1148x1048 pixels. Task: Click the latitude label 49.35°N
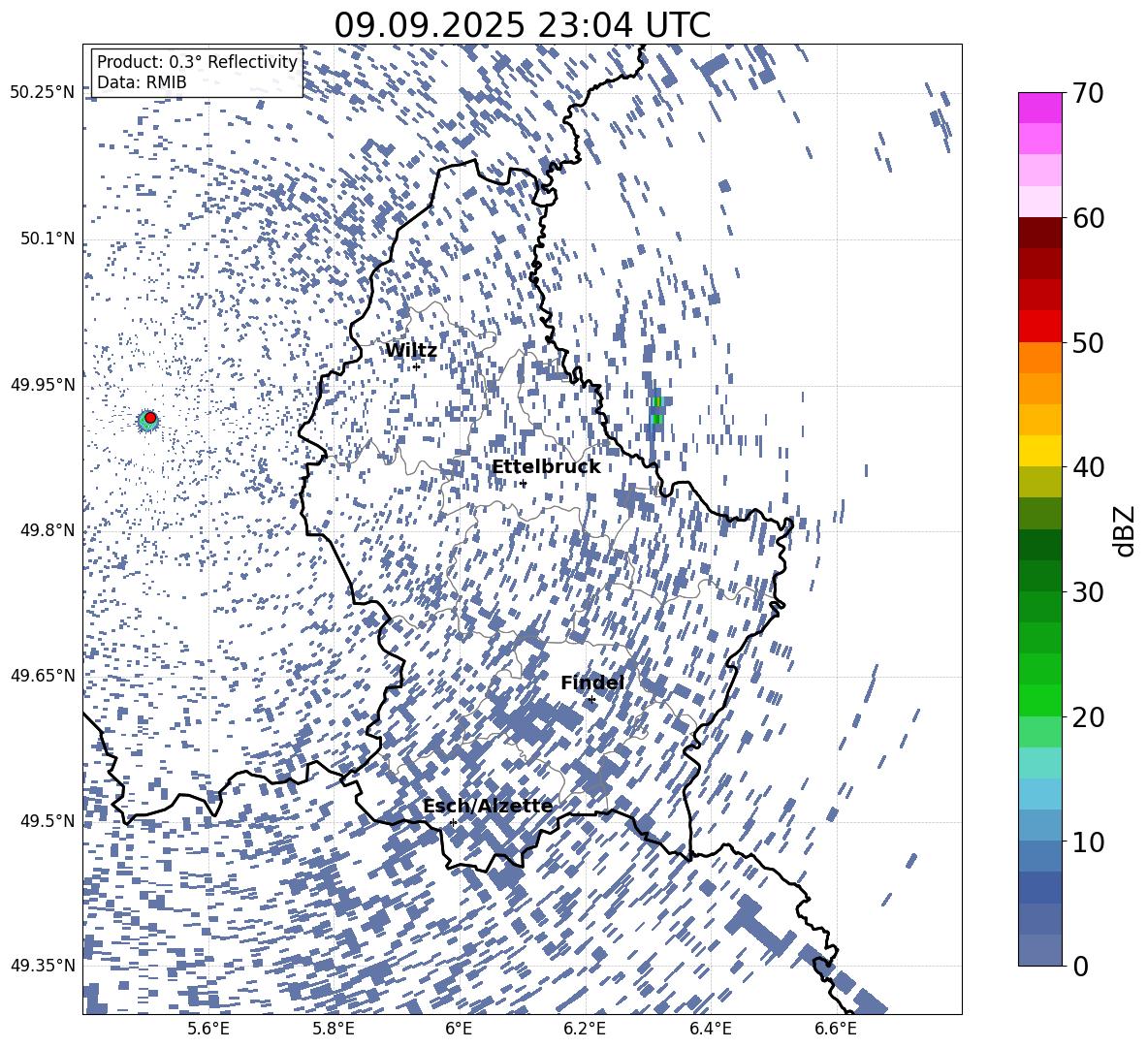pos(43,966)
